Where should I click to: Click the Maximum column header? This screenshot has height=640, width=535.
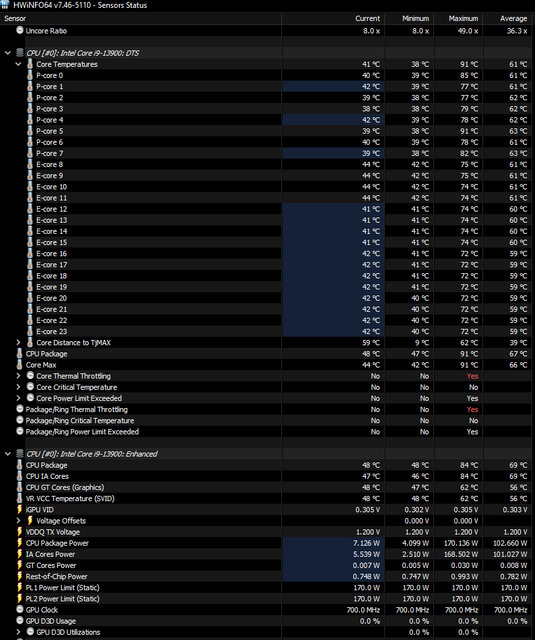pyautogui.click(x=458, y=18)
